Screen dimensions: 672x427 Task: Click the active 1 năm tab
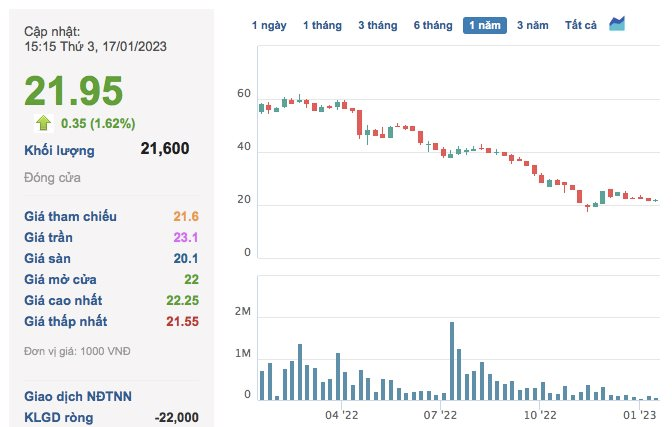[x=485, y=25]
